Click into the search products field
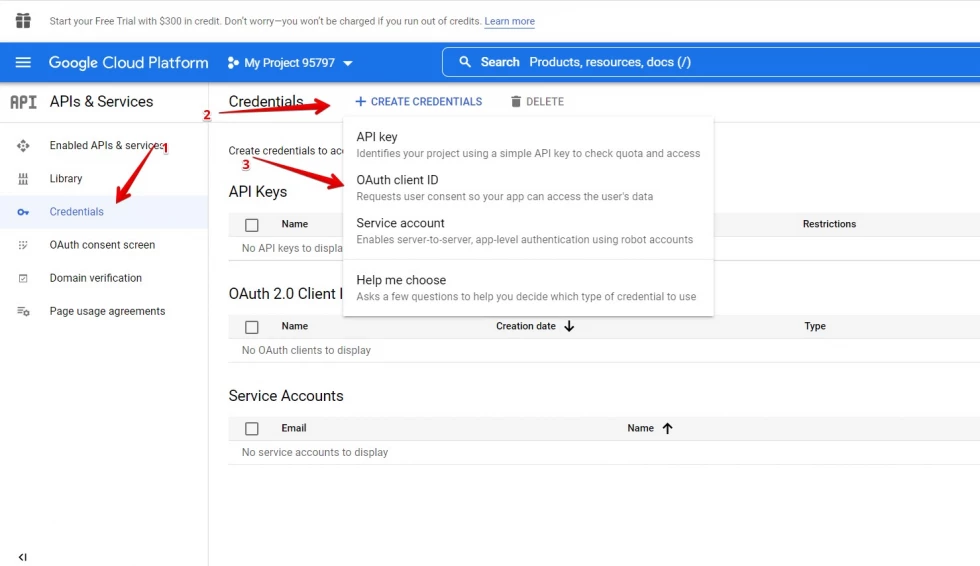Viewport: 980px width, 566px height. 700,62
